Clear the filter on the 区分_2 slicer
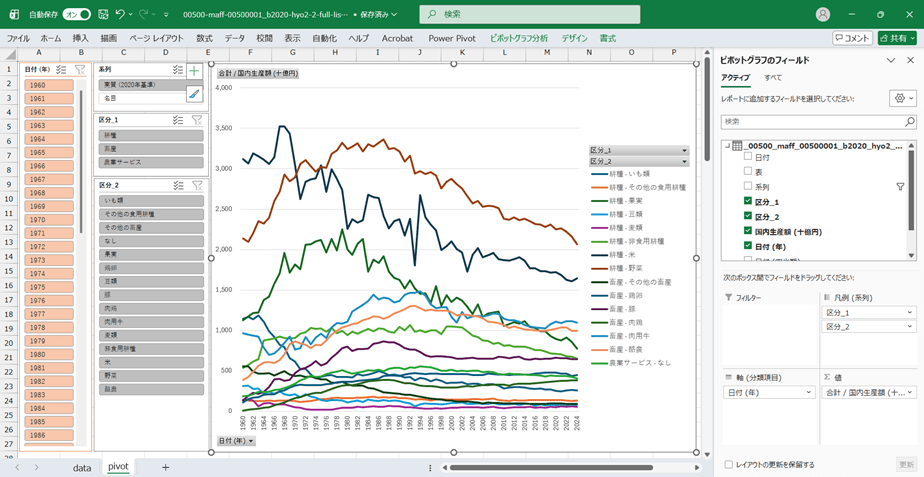924x477 pixels. [x=197, y=185]
